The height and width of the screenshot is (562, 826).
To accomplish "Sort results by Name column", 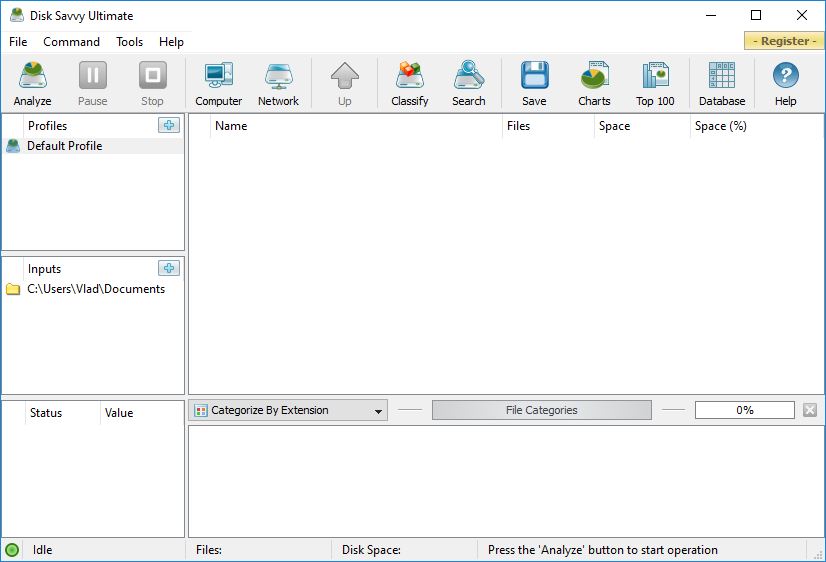I will tap(356, 126).
